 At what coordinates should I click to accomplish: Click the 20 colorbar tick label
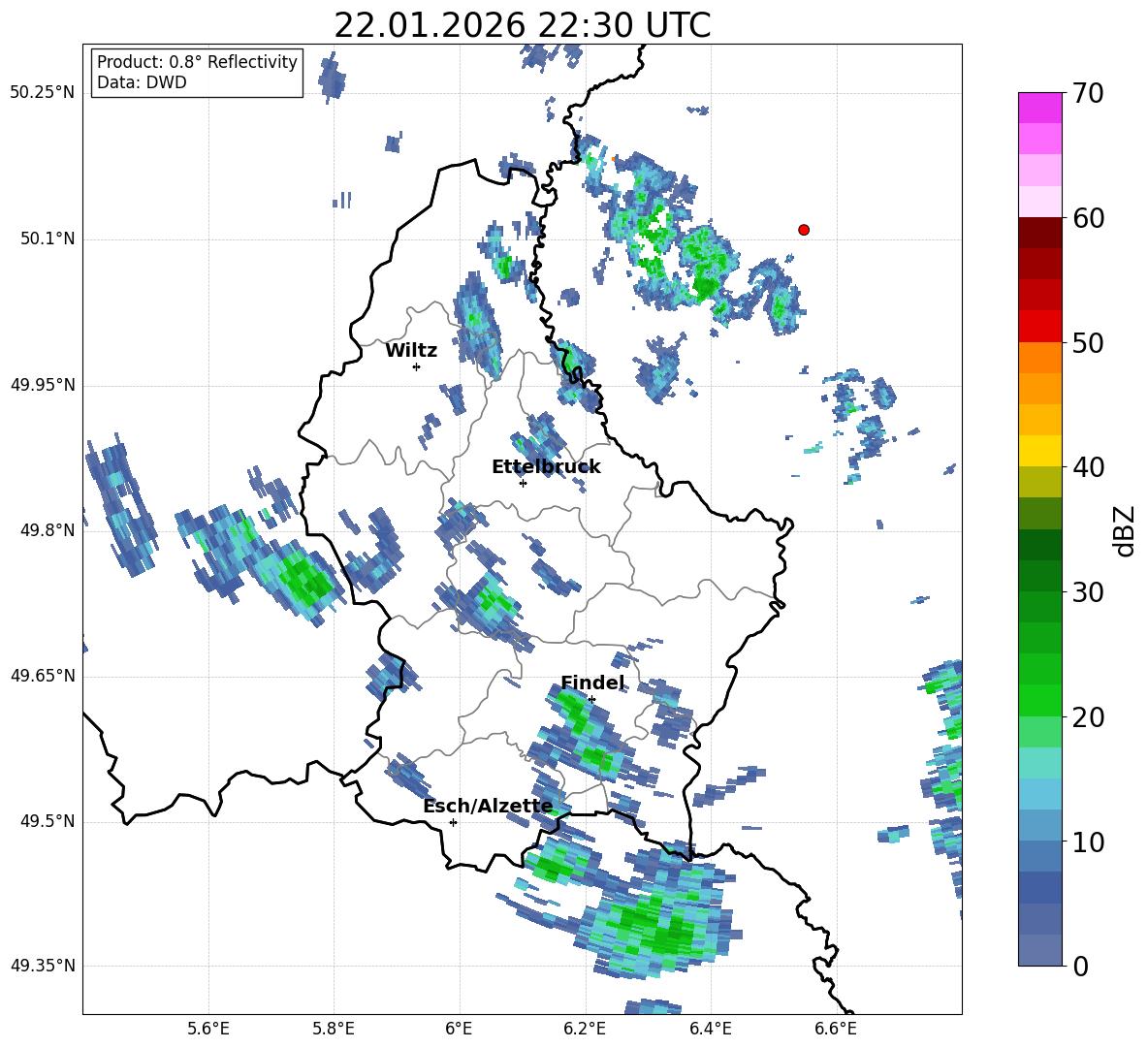(x=1088, y=717)
